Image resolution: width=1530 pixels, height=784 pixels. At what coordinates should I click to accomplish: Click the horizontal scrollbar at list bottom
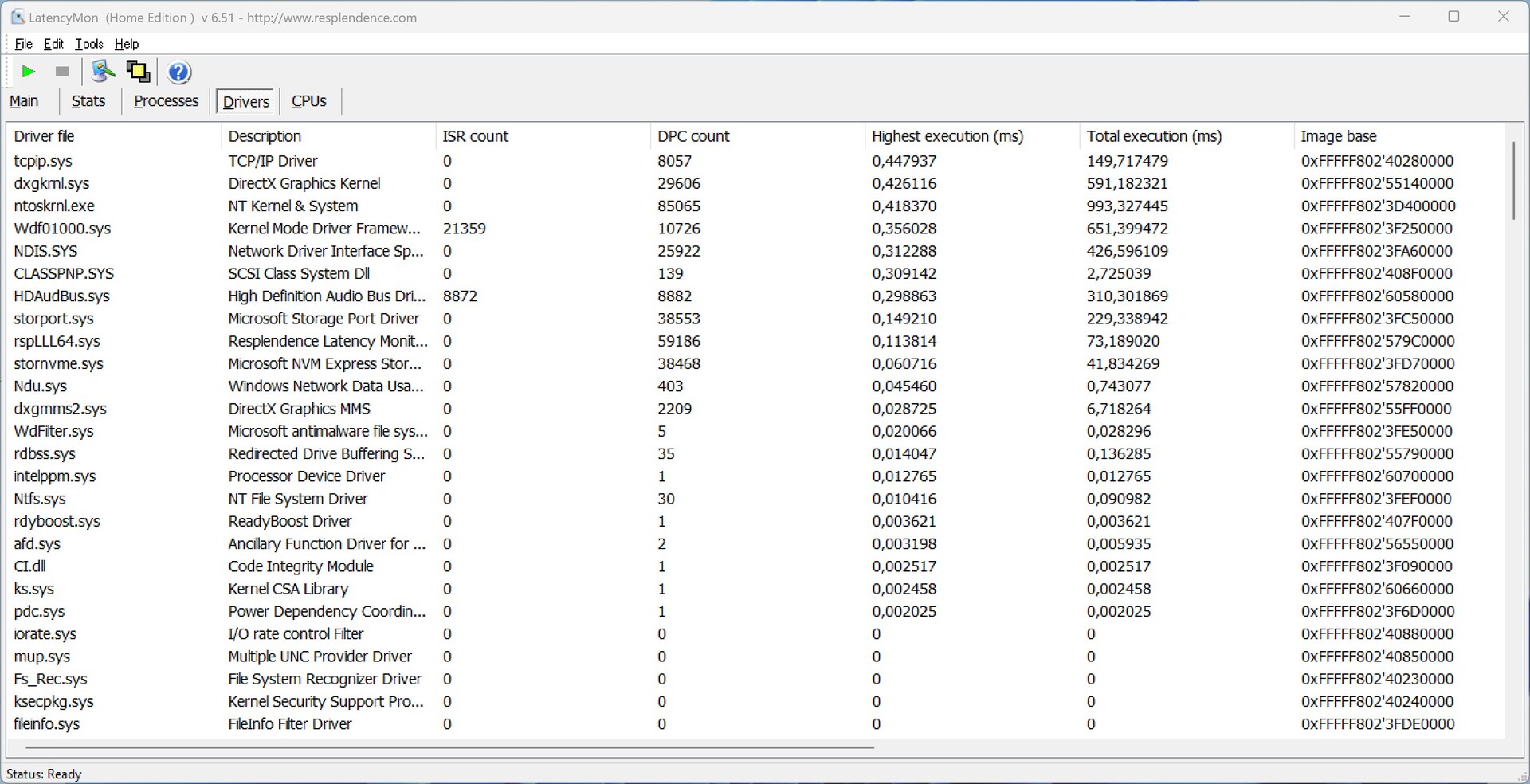pyautogui.click(x=449, y=747)
